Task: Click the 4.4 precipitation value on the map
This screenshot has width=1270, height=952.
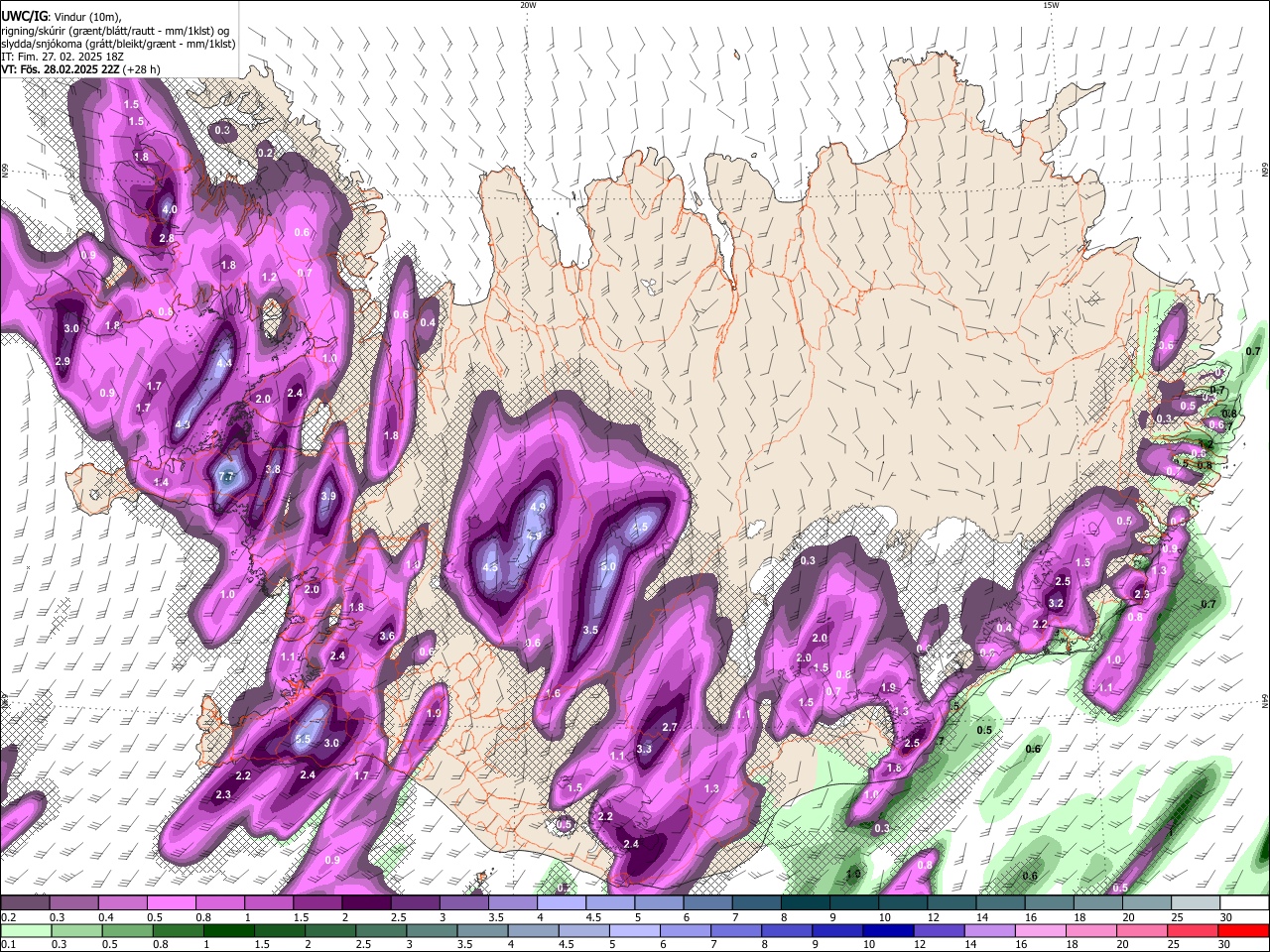Action: [x=224, y=363]
